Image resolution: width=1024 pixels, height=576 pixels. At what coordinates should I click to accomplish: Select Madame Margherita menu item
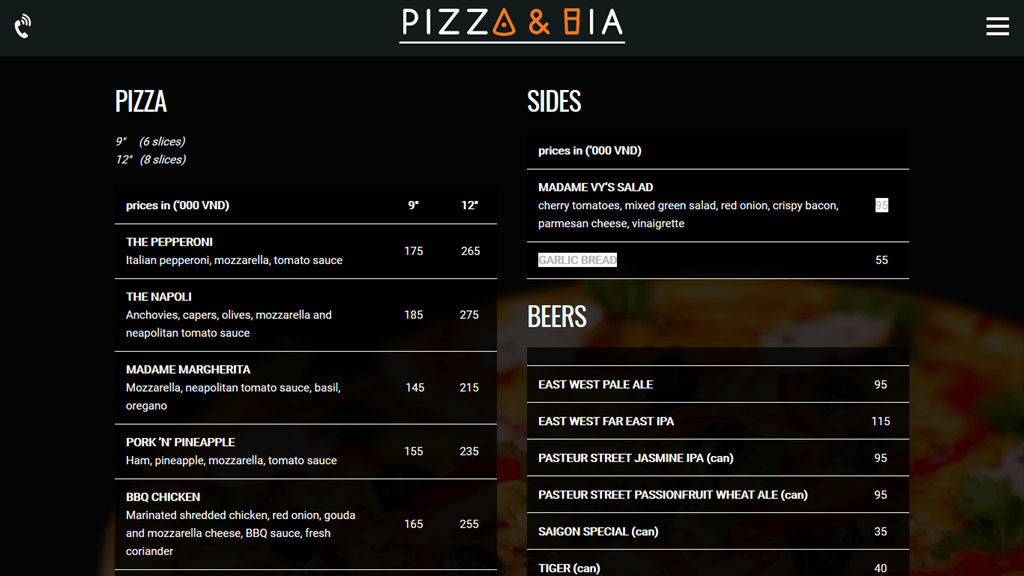187,370
